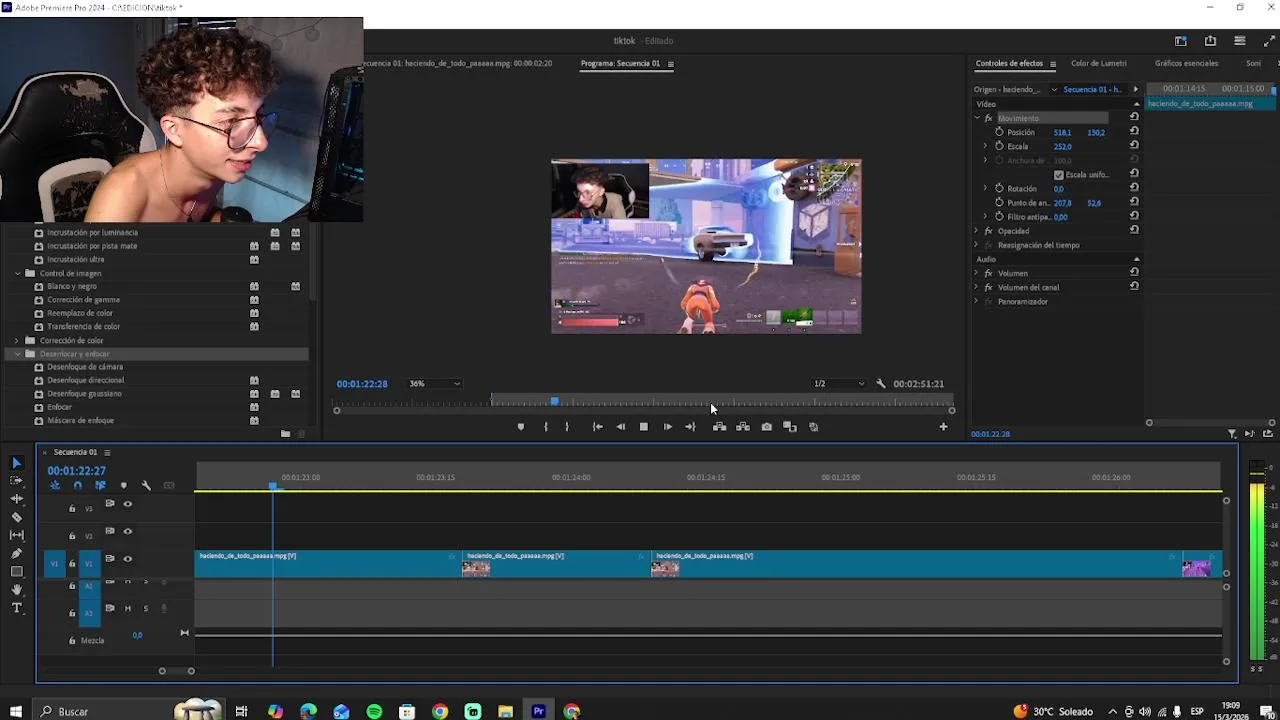The width and height of the screenshot is (1280, 720).
Task: Solo the A3 audio track
Action: [146, 608]
